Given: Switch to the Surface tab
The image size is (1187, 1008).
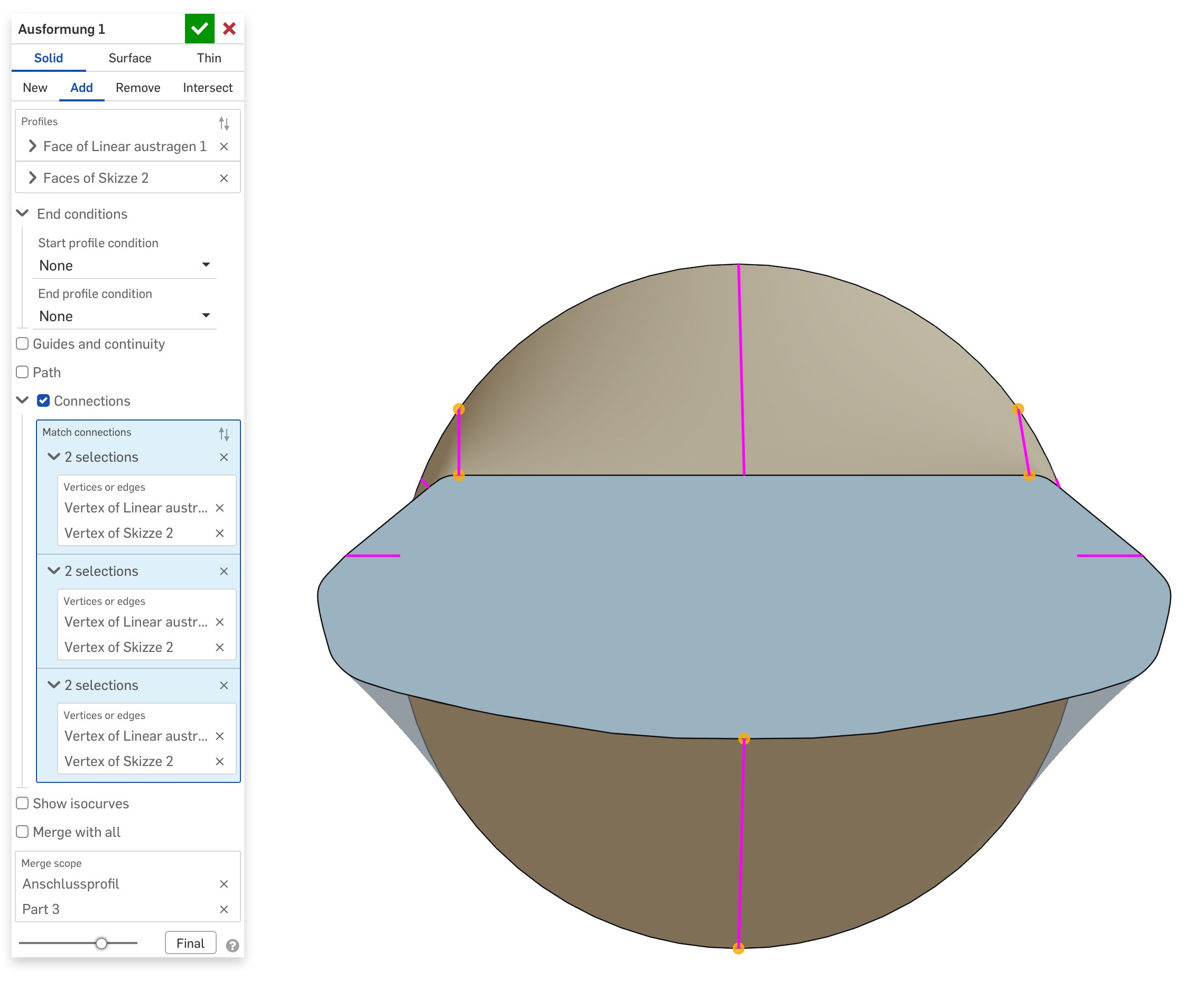Looking at the screenshot, I should click(x=129, y=58).
